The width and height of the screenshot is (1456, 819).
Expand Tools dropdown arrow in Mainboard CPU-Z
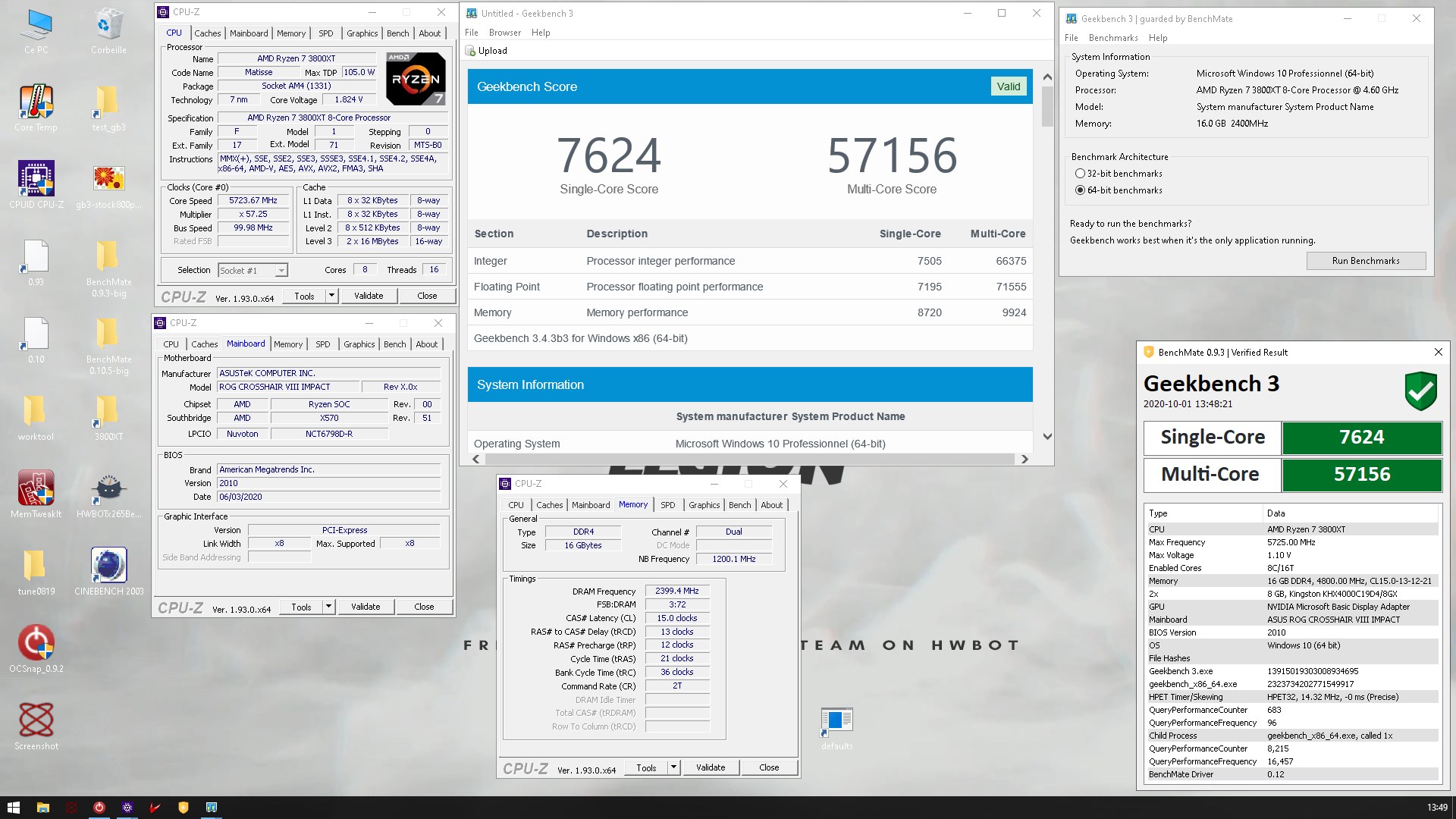pyautogui.click(x=328, y=607)
